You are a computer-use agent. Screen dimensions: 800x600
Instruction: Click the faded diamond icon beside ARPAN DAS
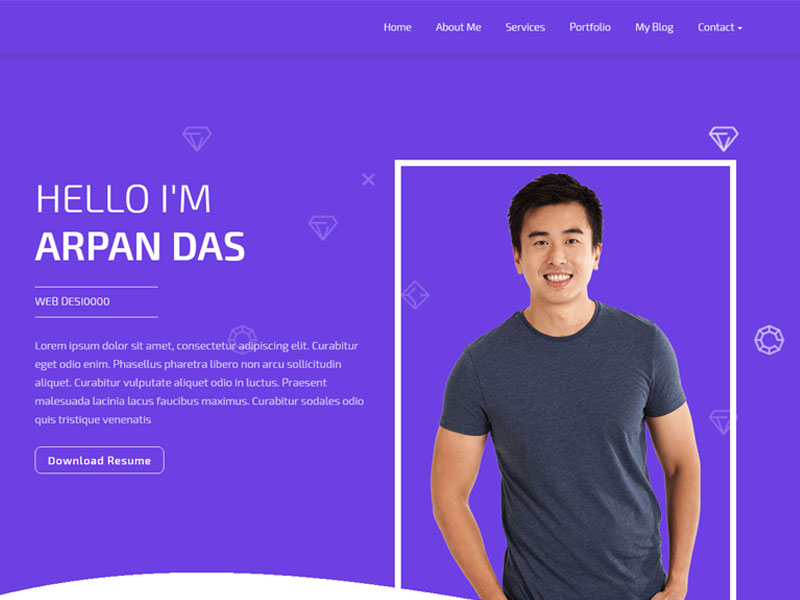click(x=323, y=228)
